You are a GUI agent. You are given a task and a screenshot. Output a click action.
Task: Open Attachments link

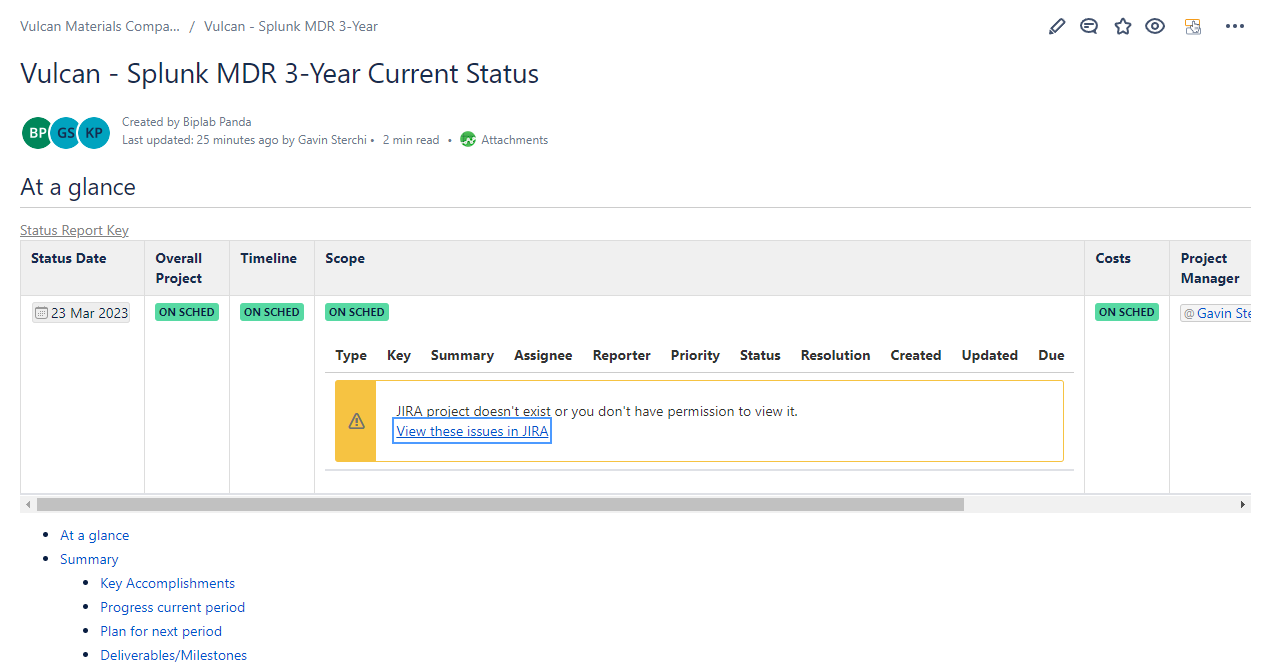514,140
